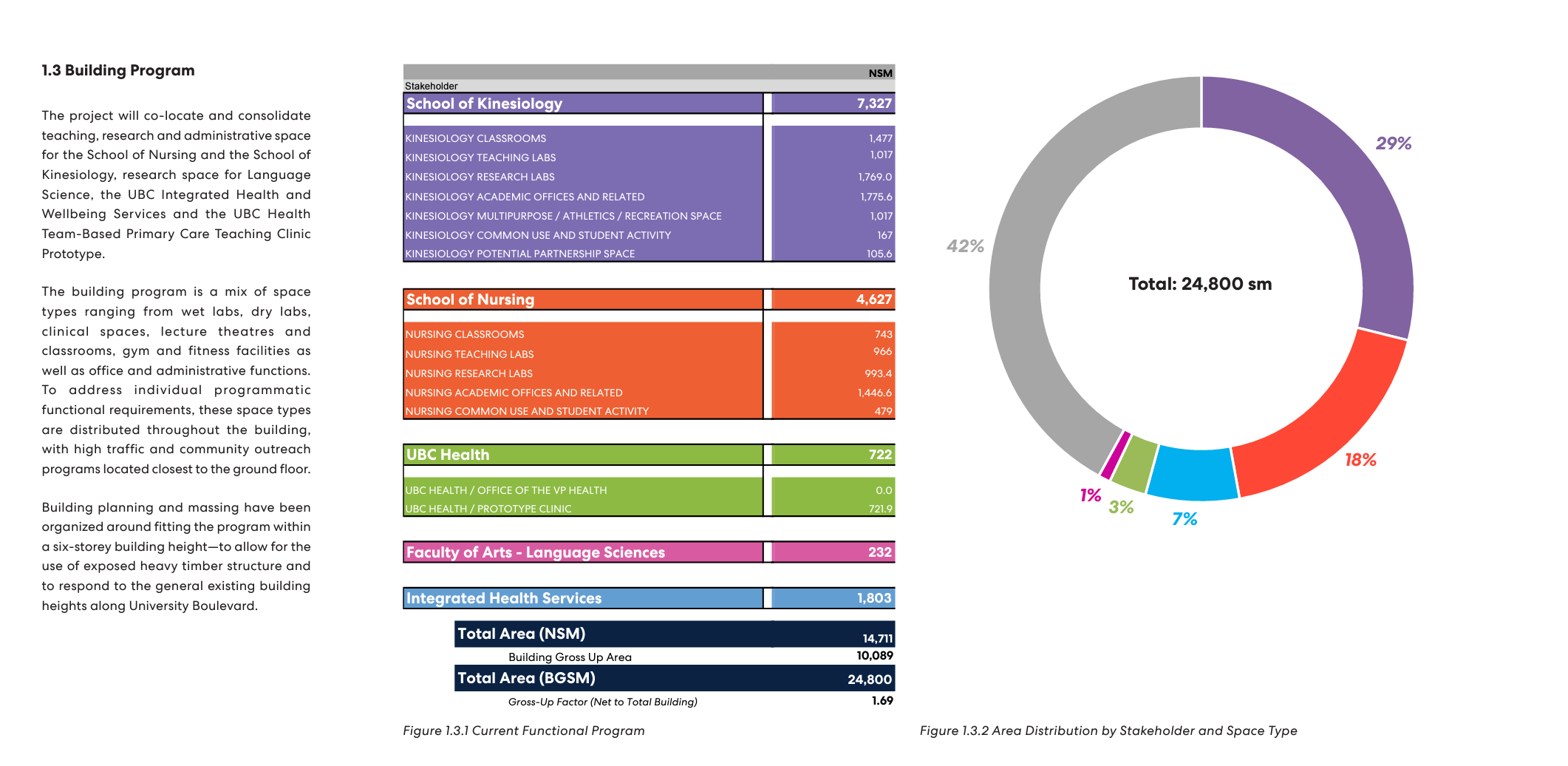
Task: Click UBC HEALTH / OFFICE OF THE VP HEALTH
Action: (649, 490)
